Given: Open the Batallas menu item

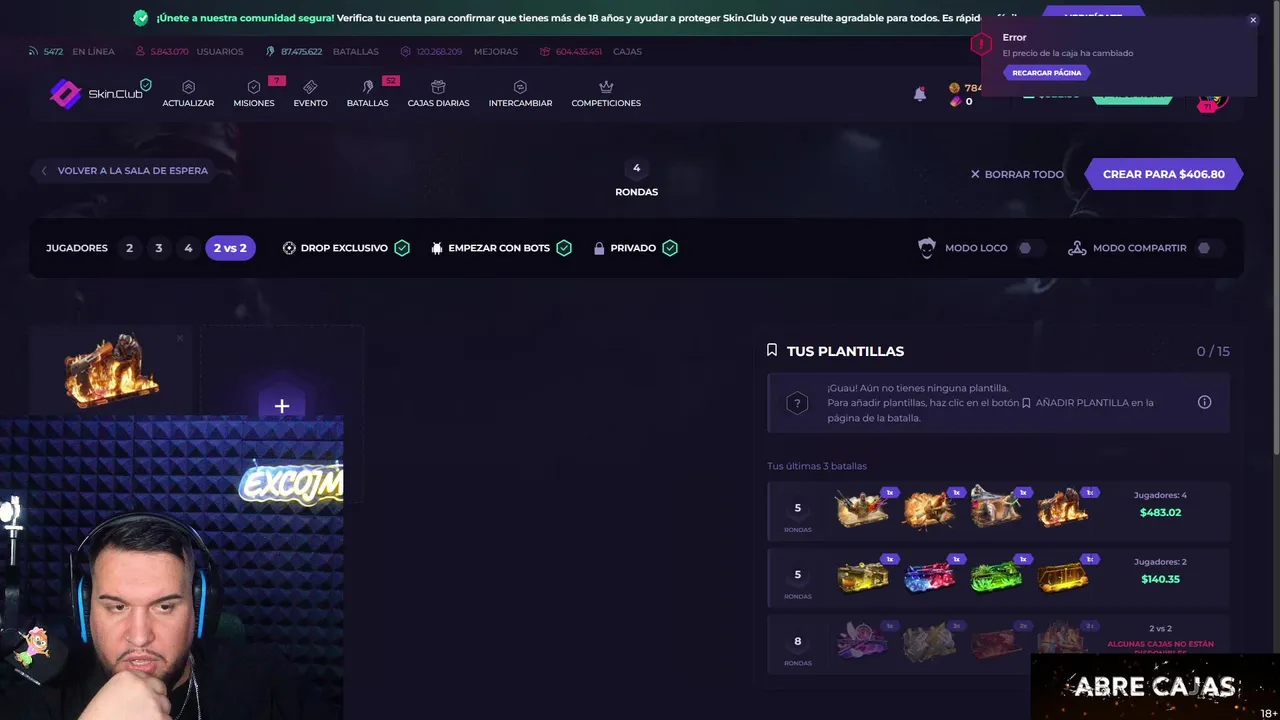Looking at the screenshot, I should coord(367,93).
